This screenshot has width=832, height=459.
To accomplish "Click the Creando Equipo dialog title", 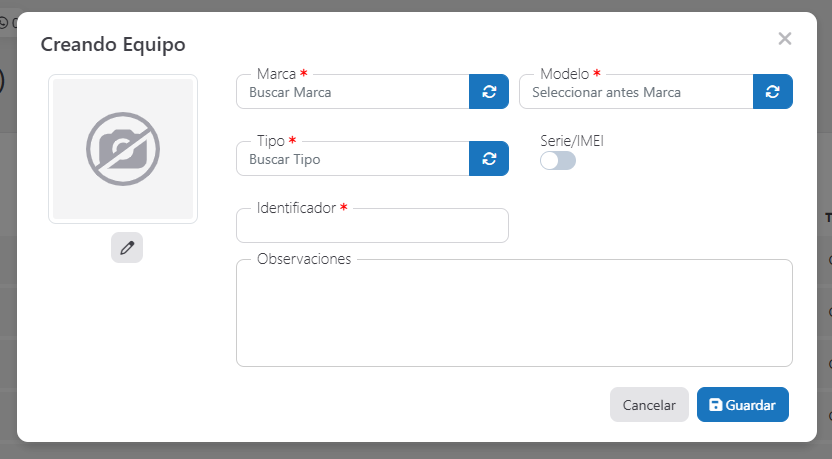I will click(x=112, y=44).
